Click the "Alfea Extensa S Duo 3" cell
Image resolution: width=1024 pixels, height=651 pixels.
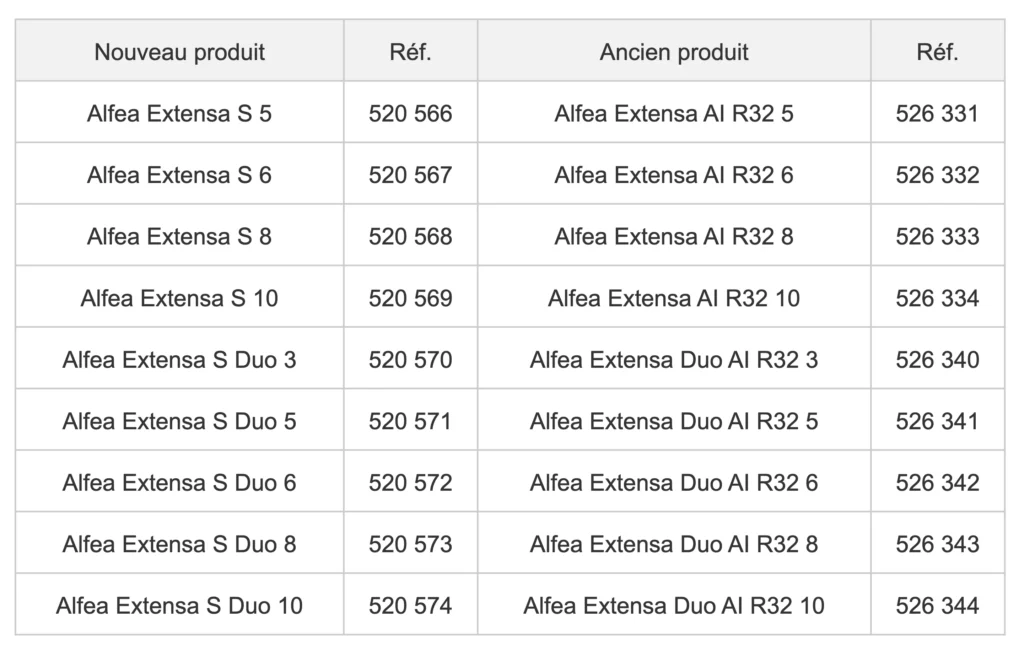[x=180, y=360]
